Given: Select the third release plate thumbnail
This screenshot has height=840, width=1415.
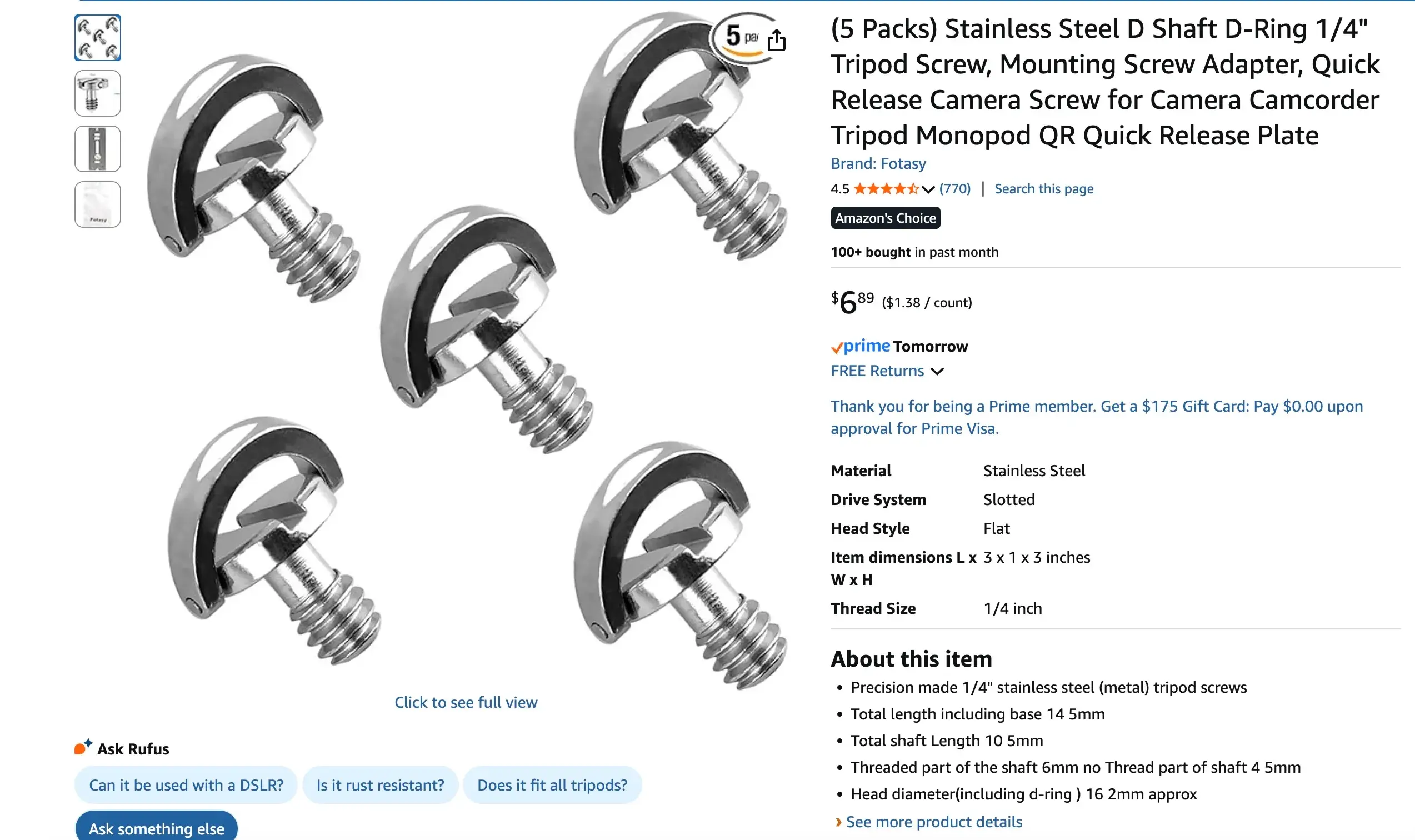Looking at the screenshot, I should [98, 149].
